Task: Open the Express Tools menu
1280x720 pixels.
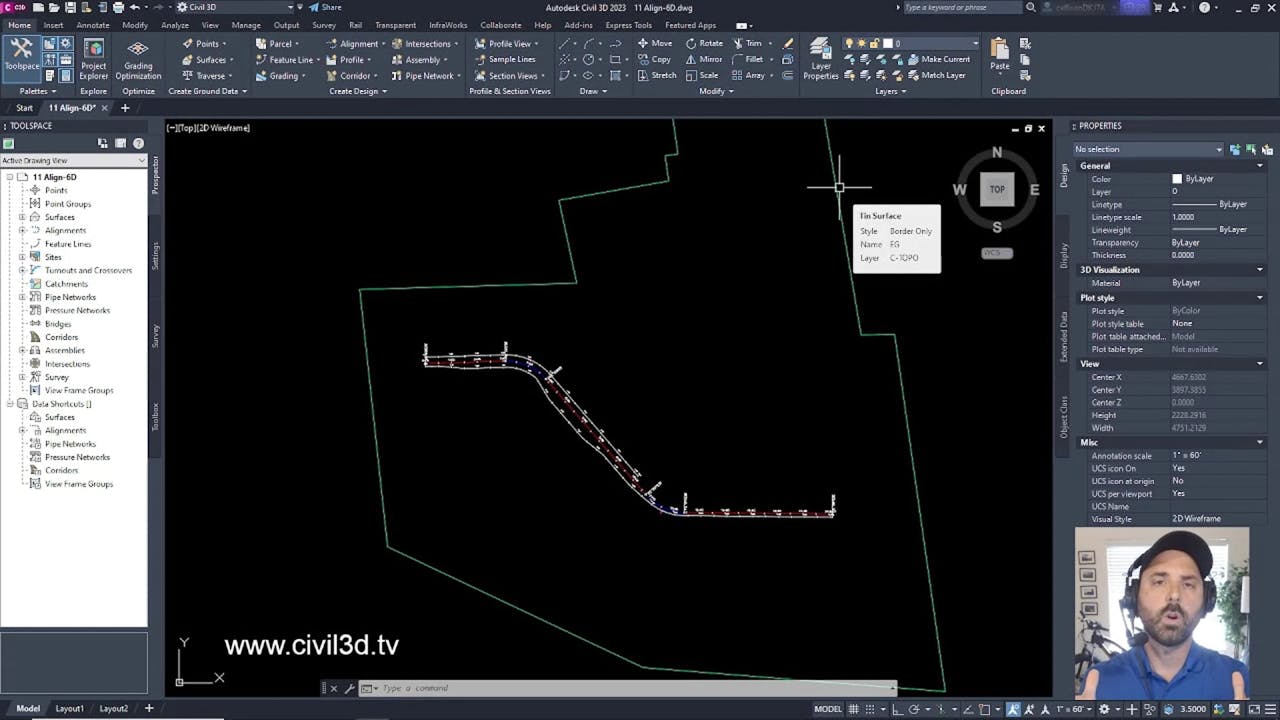Action: (x=628, y=25)
